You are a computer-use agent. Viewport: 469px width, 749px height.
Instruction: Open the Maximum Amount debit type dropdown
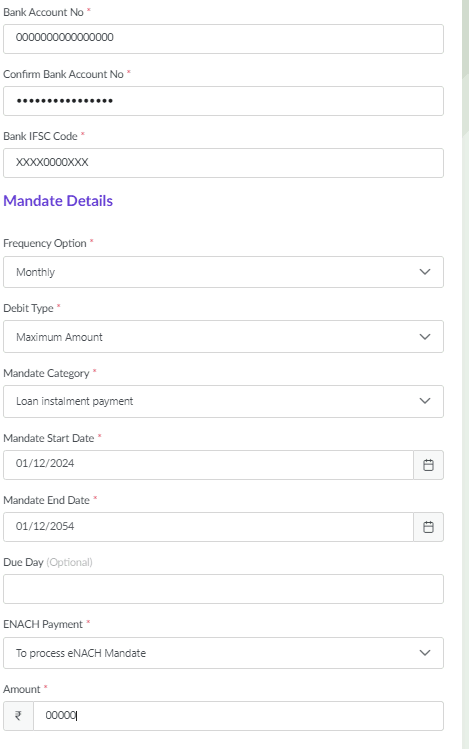point(224,337)
